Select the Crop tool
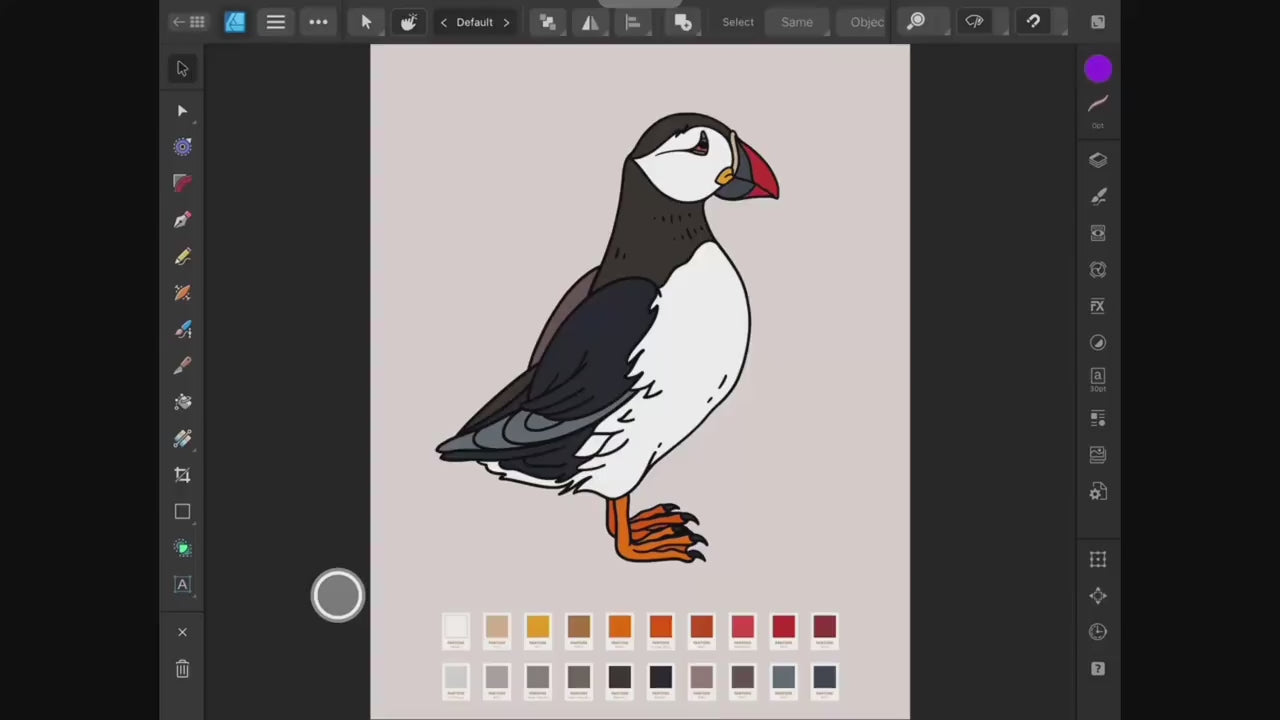Viewport: 1280px width, 720px height. (182, 475)
